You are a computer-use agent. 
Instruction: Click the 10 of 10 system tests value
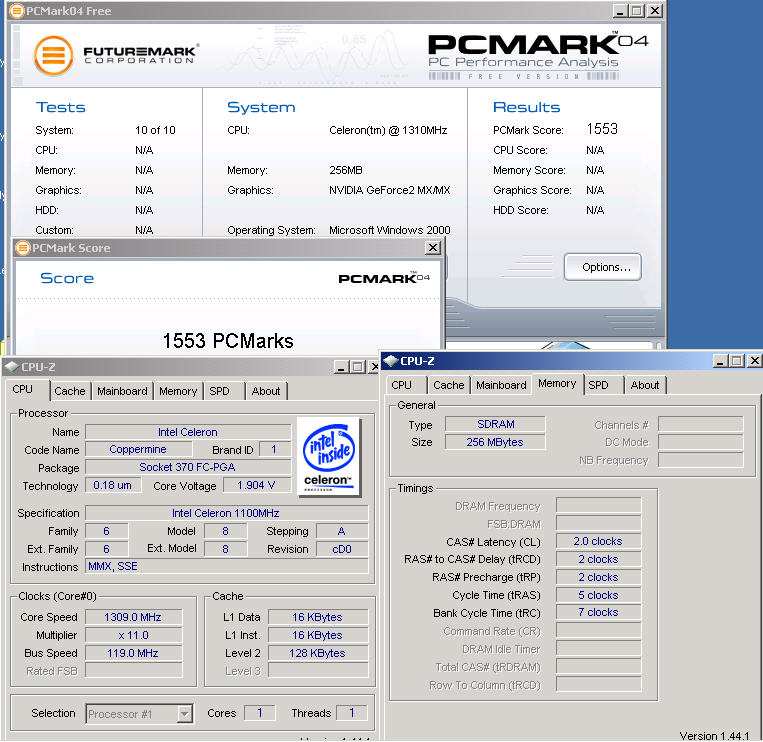[155, 130]
